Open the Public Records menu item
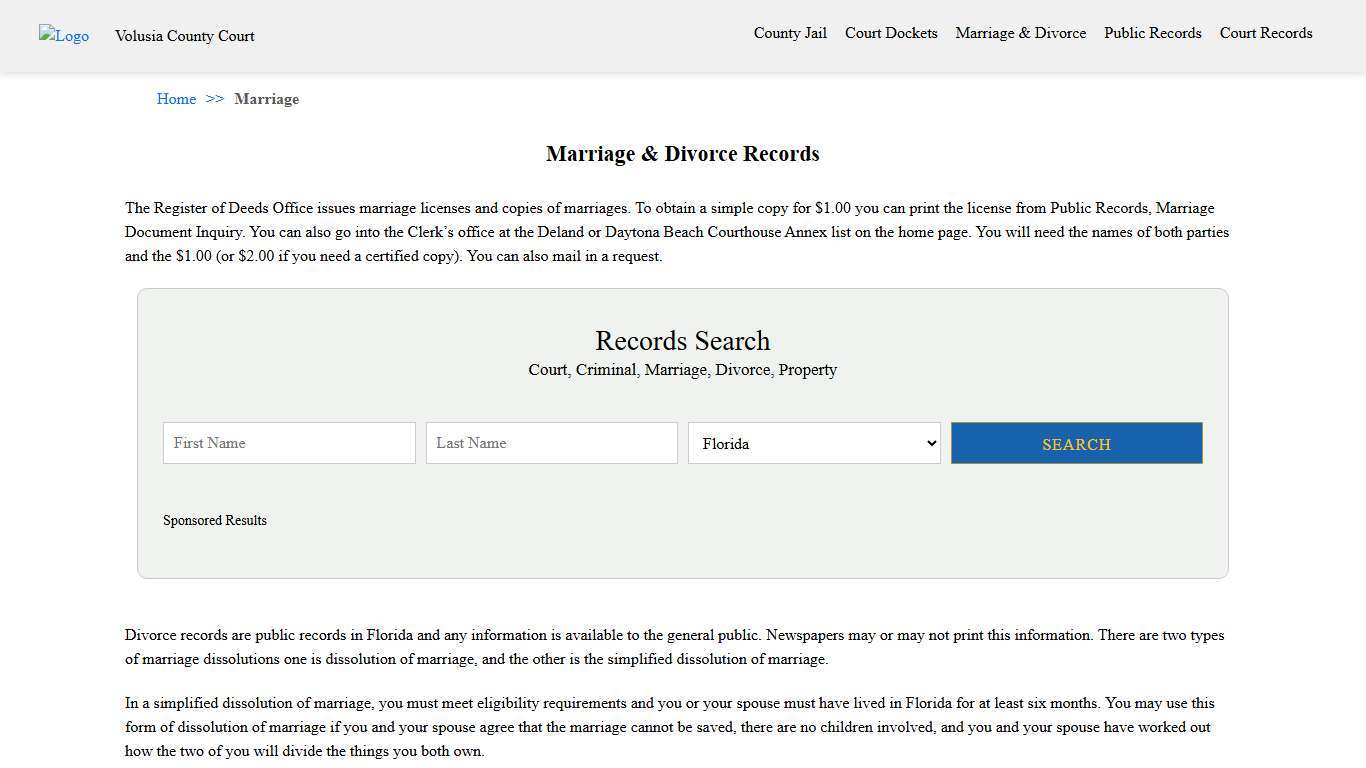The width and height of the screenshot is (1366, 768). point(1152,33)
